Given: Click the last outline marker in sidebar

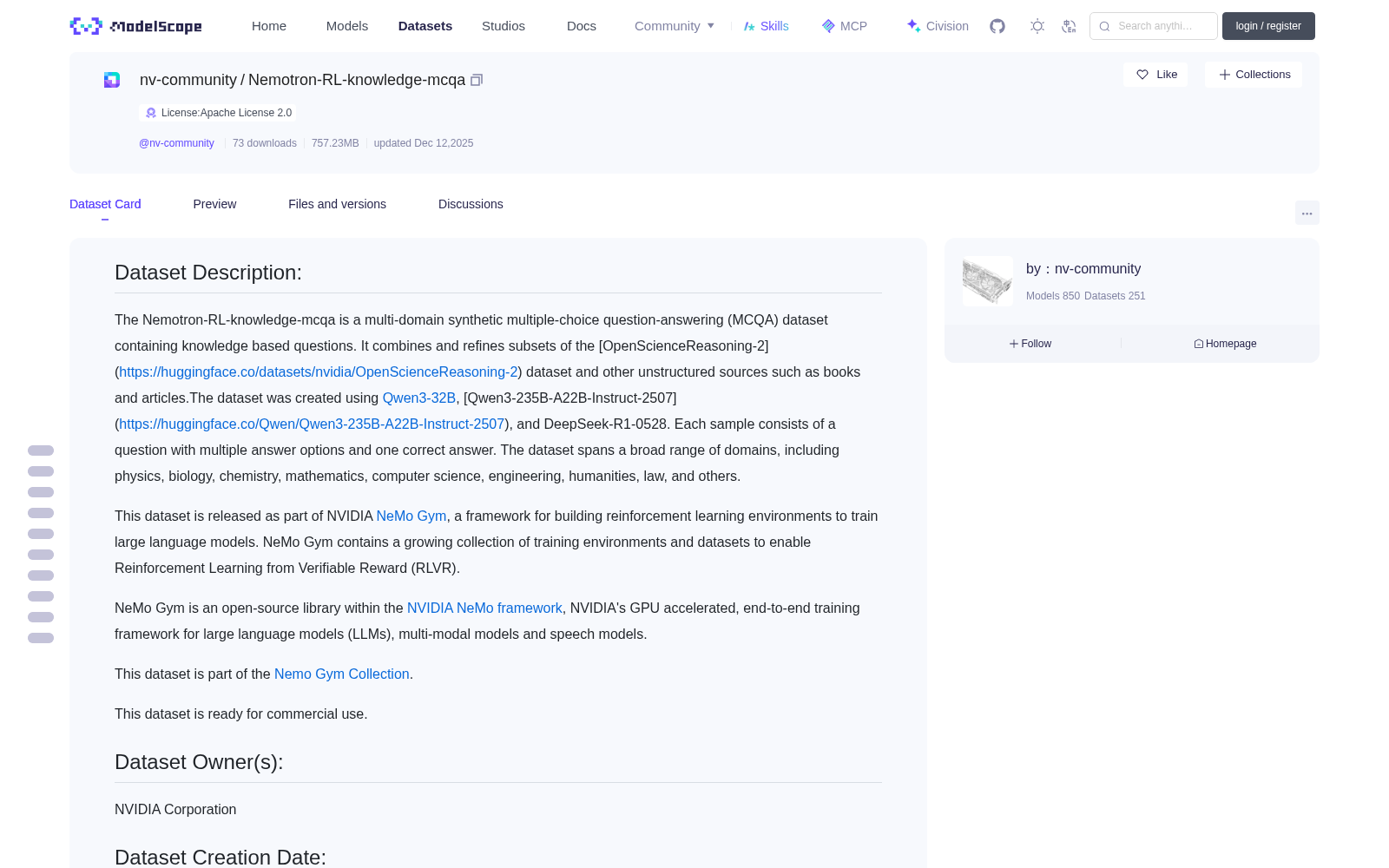Looking at the screenshot, I should pos(41,638).
